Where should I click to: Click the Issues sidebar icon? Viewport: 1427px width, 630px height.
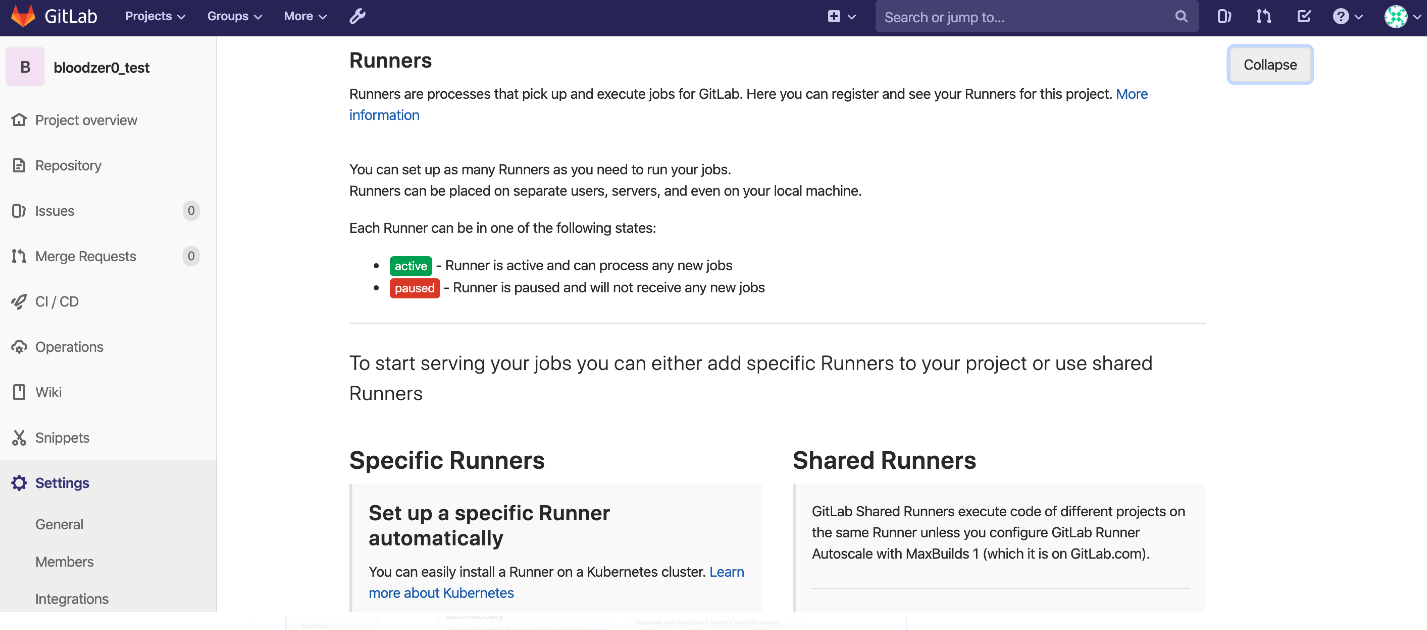pos(19,211)
